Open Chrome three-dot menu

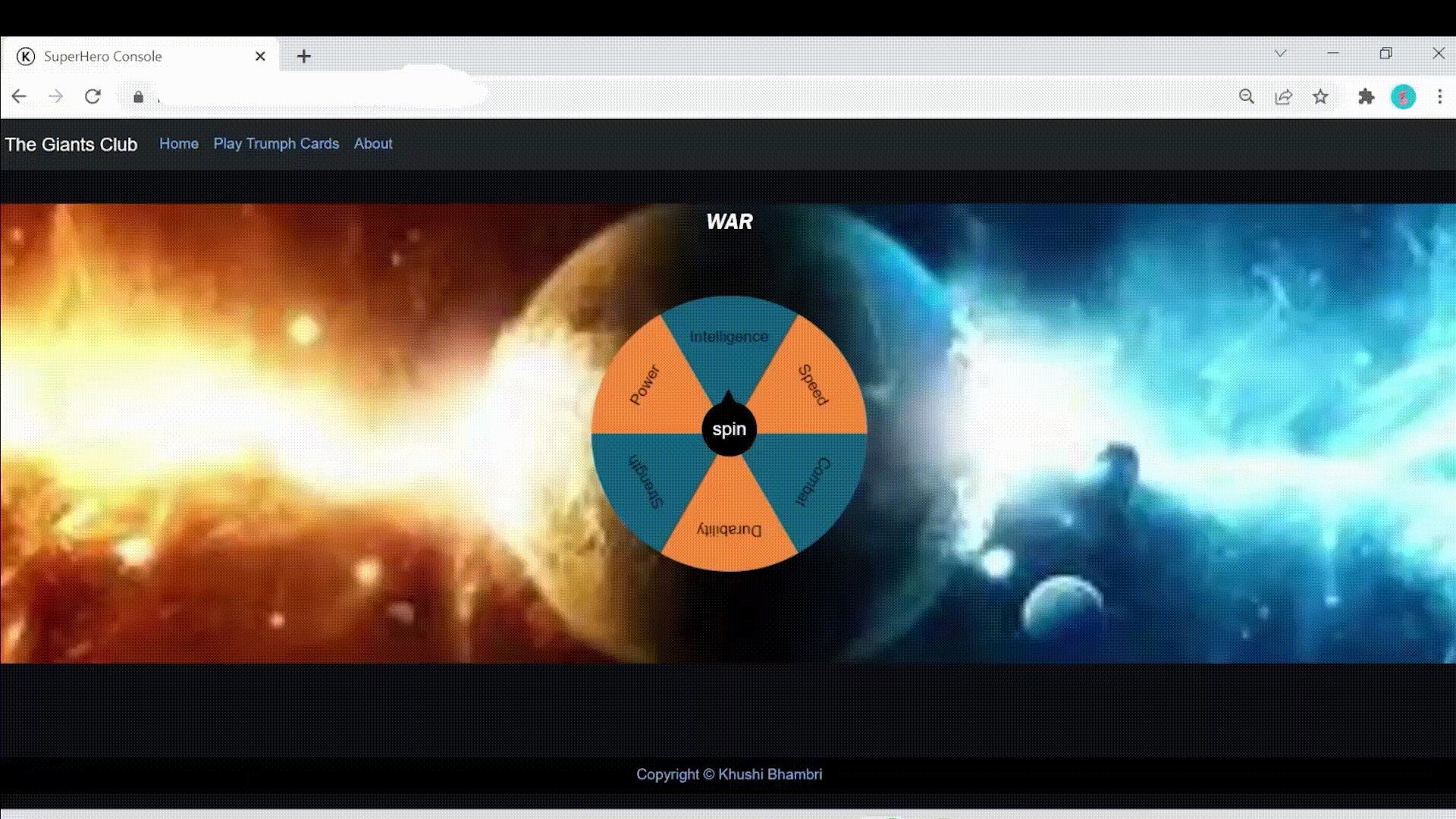1439,96
